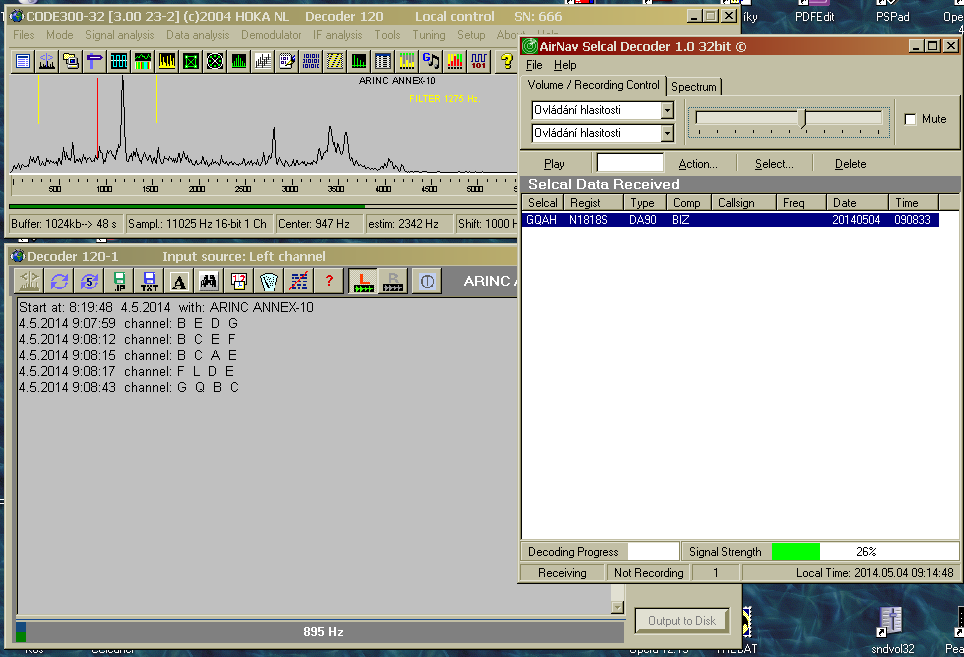Click the green .IP disk save icon
Image resolution: width=964 pixels, height=657 pixels.
(119, 281)
